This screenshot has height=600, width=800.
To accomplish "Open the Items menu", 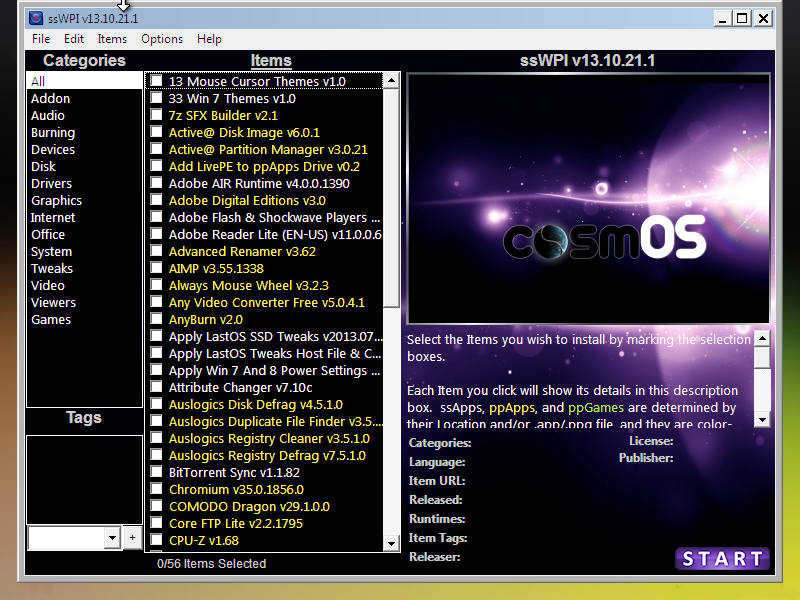I will tap(112, 39).
